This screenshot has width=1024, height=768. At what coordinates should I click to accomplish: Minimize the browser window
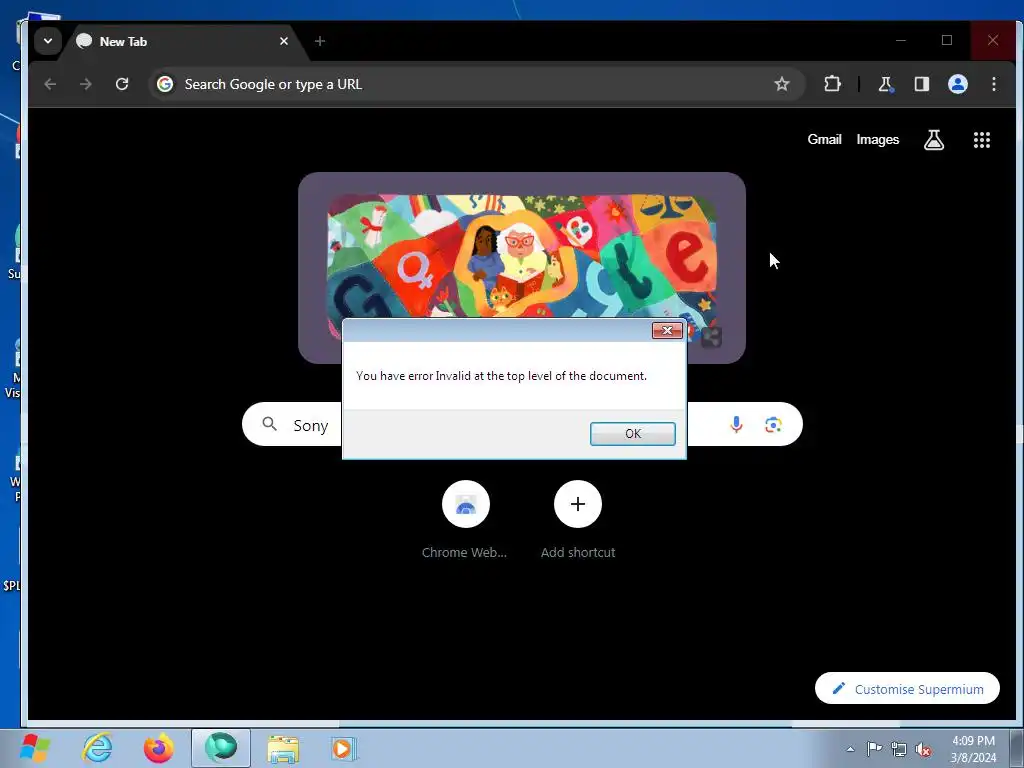tap(901, 40)
